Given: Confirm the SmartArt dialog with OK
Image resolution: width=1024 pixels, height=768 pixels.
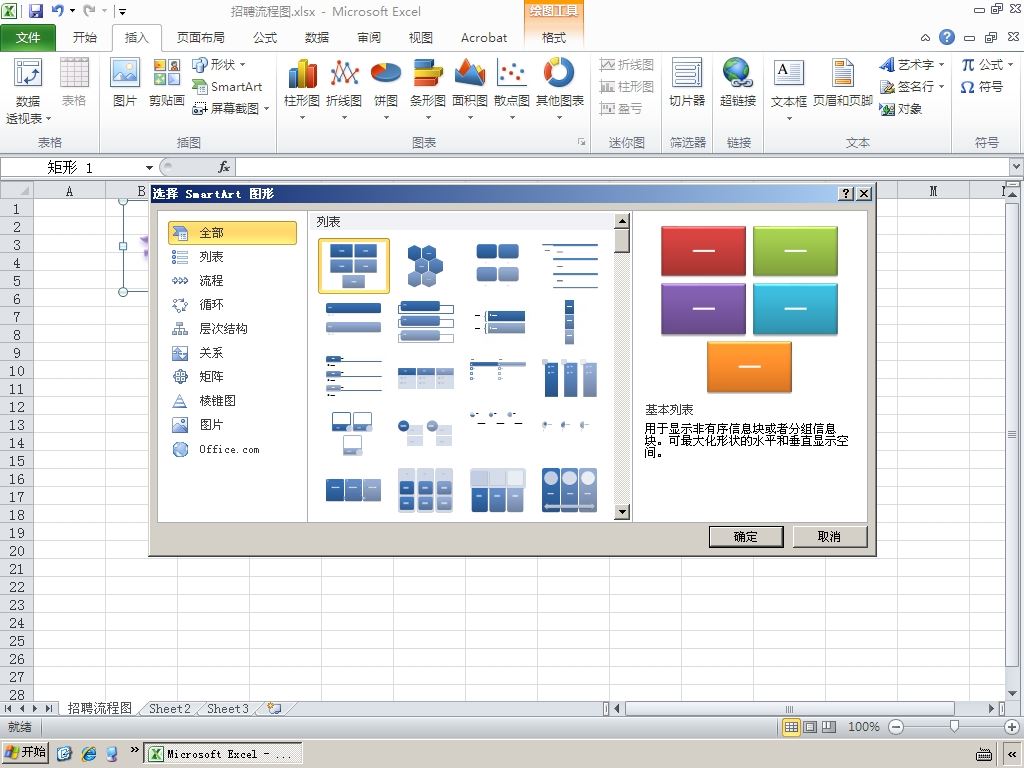Looking at the screenshot, I should click(x=746, y=537).
